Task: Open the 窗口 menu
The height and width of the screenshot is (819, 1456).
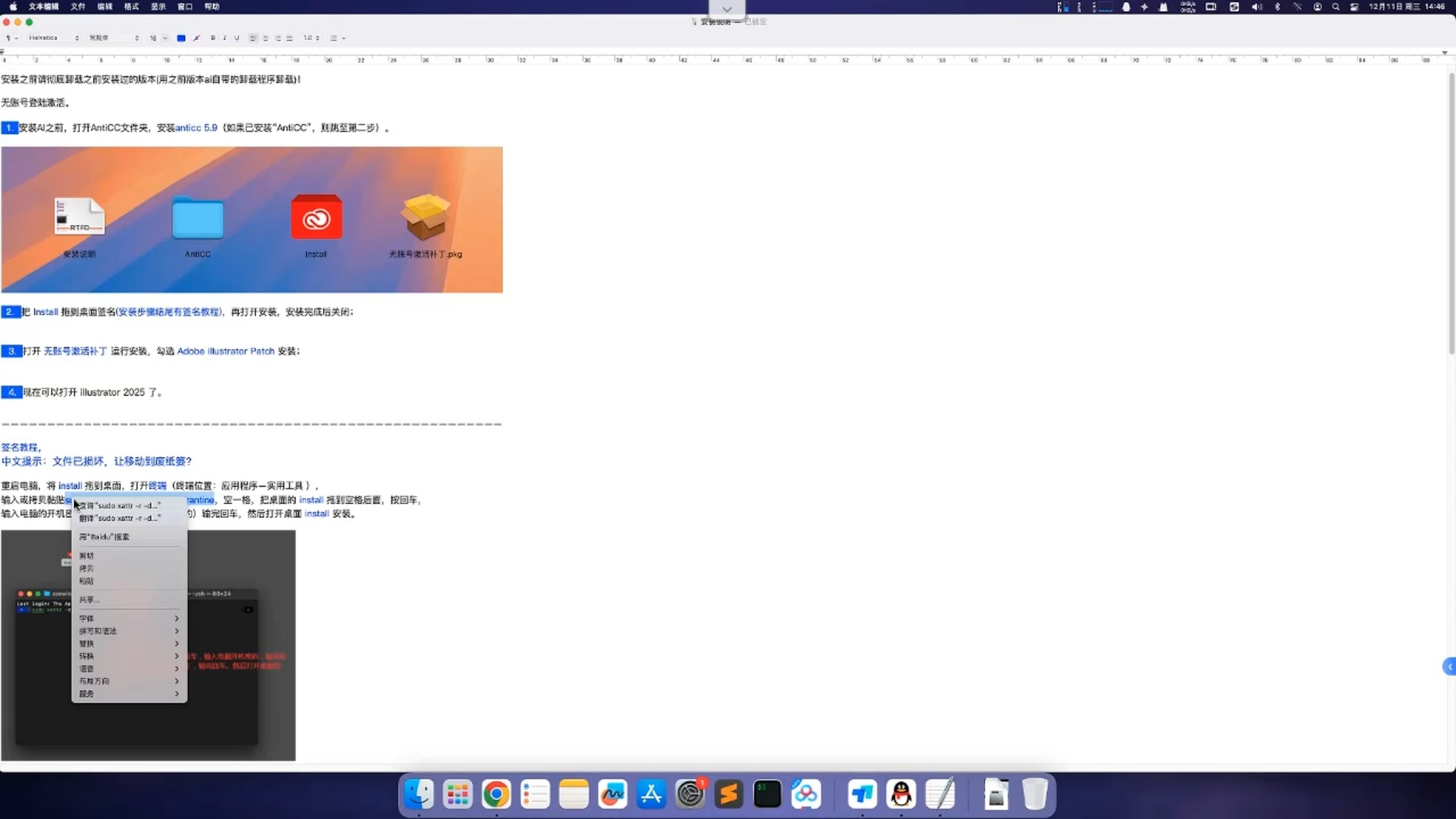Action: coord(185,7)
